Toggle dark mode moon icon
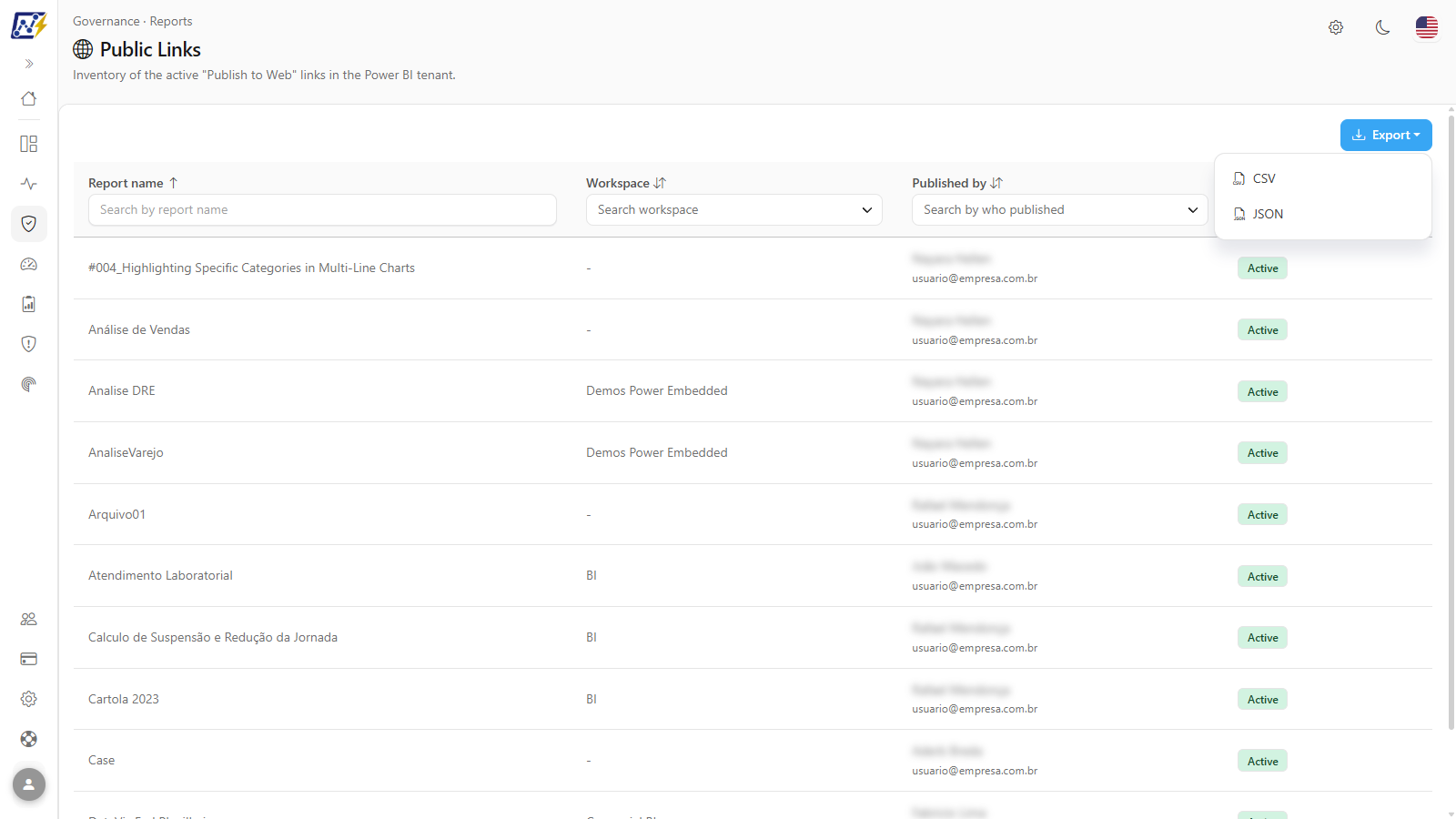 tap(1382, 27)
